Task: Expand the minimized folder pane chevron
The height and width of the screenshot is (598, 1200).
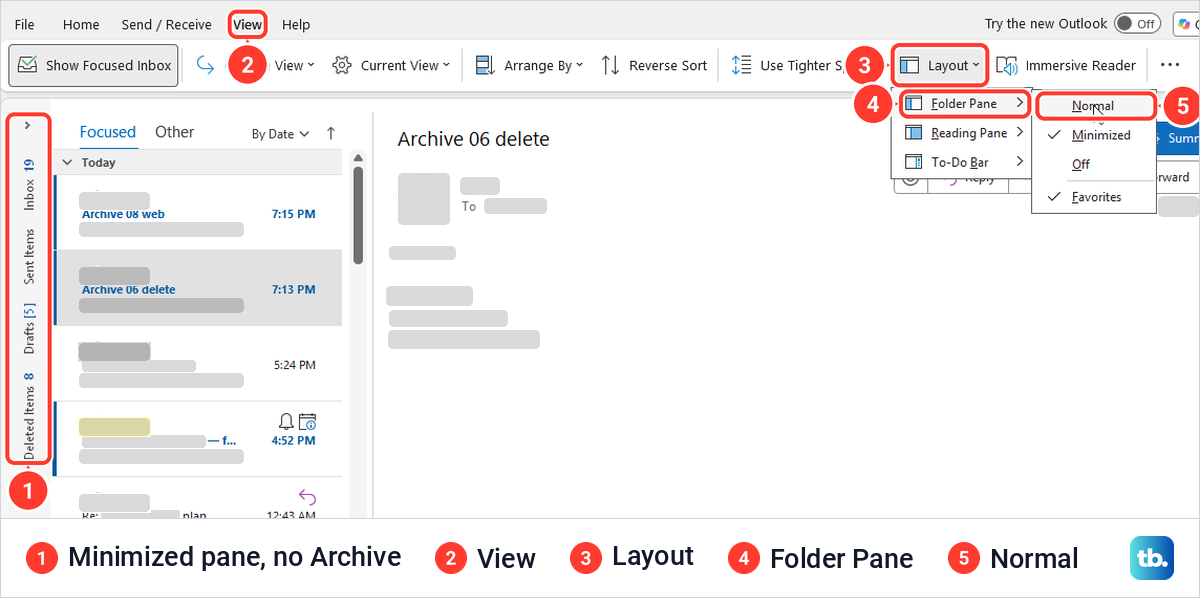Action: pos(27,125)
